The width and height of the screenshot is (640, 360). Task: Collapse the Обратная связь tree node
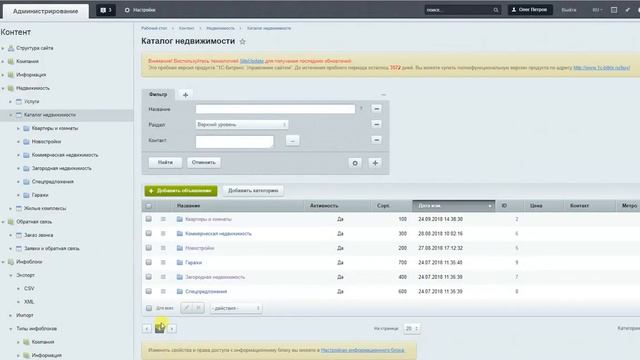click(x=3, y=222)
